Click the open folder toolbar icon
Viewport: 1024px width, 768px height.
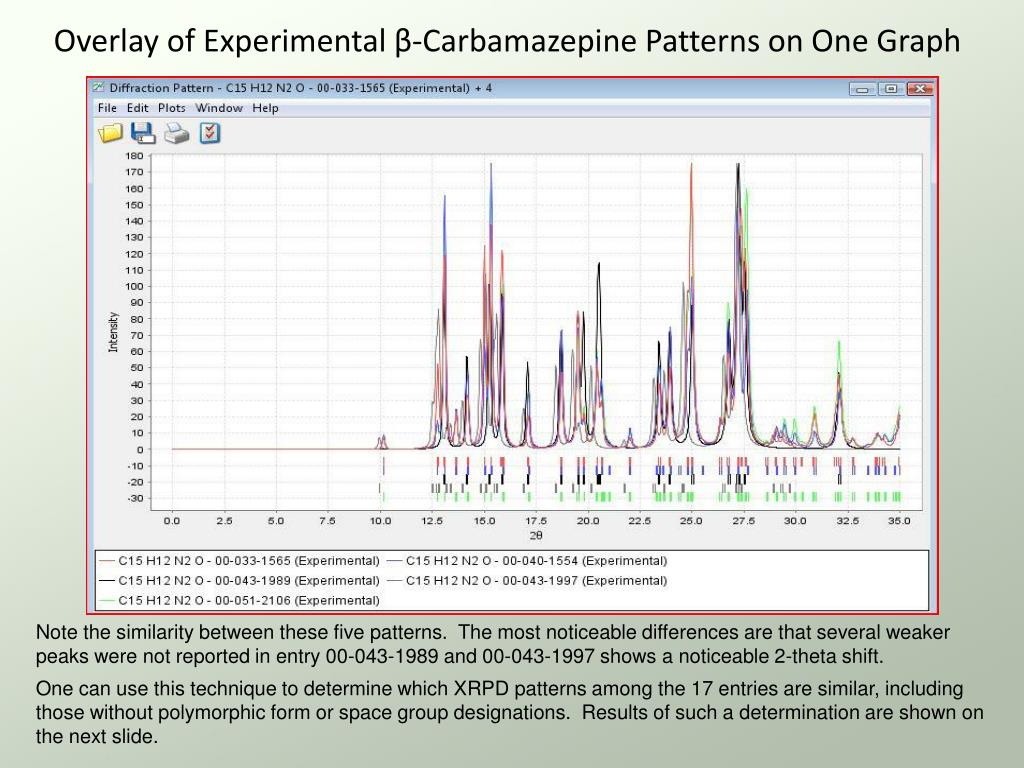(109, 133)
